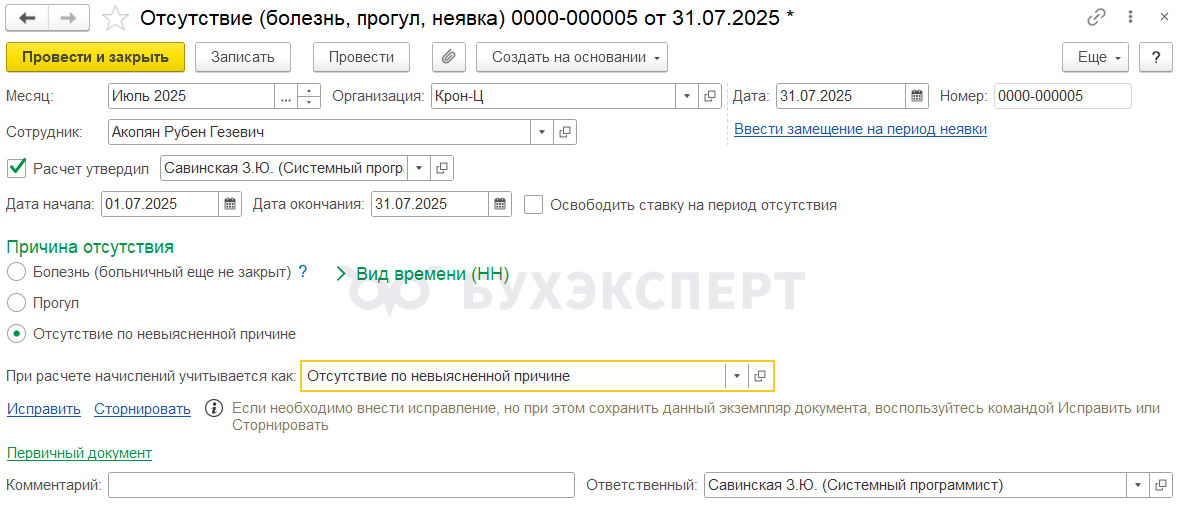Image resolution: width=1178 pixels, height=514 pixels.
Task: Select Болезнь (больничный еще не закрыт) option
Action: point(17,271)
